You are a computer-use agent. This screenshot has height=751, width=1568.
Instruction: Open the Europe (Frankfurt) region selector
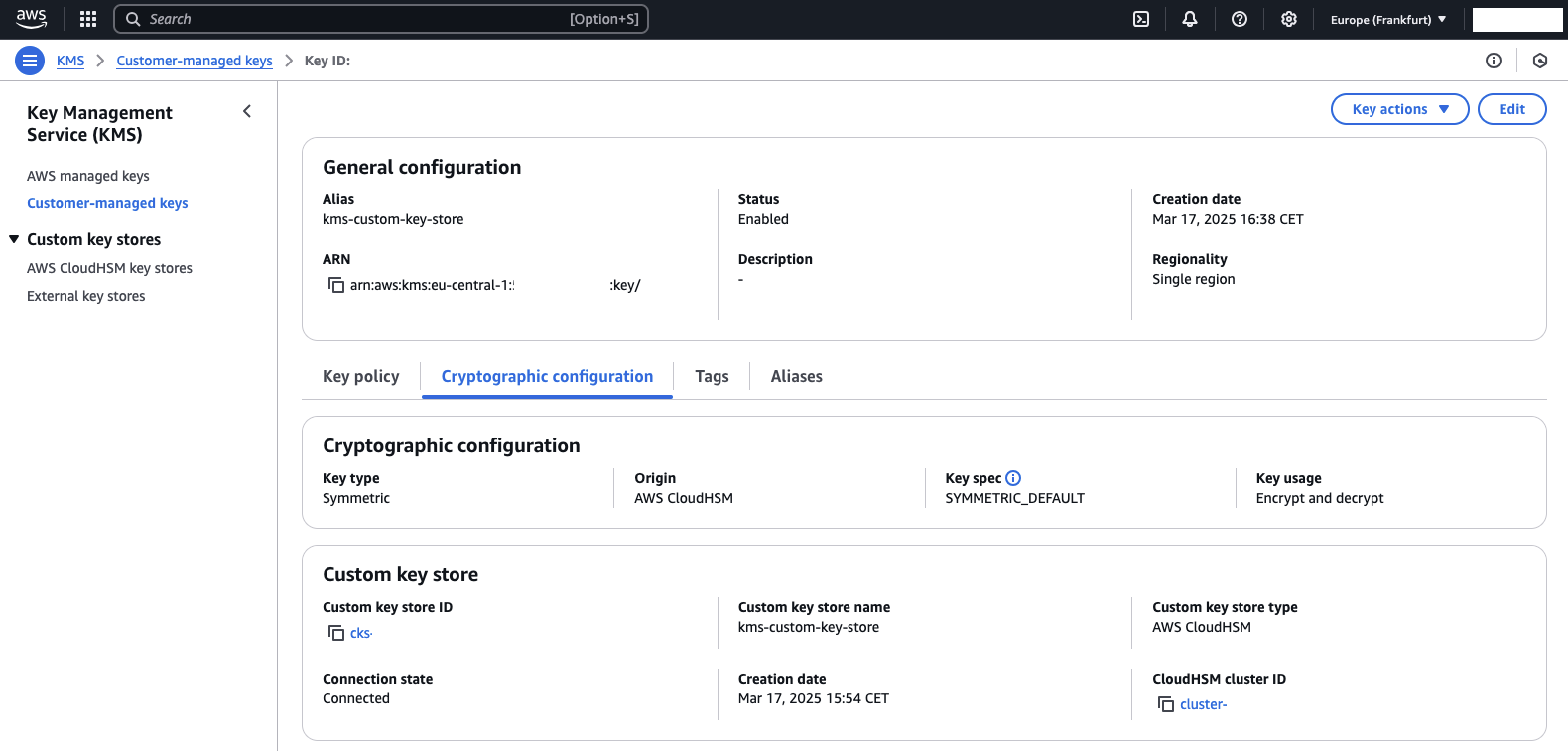coord(1387,19)
